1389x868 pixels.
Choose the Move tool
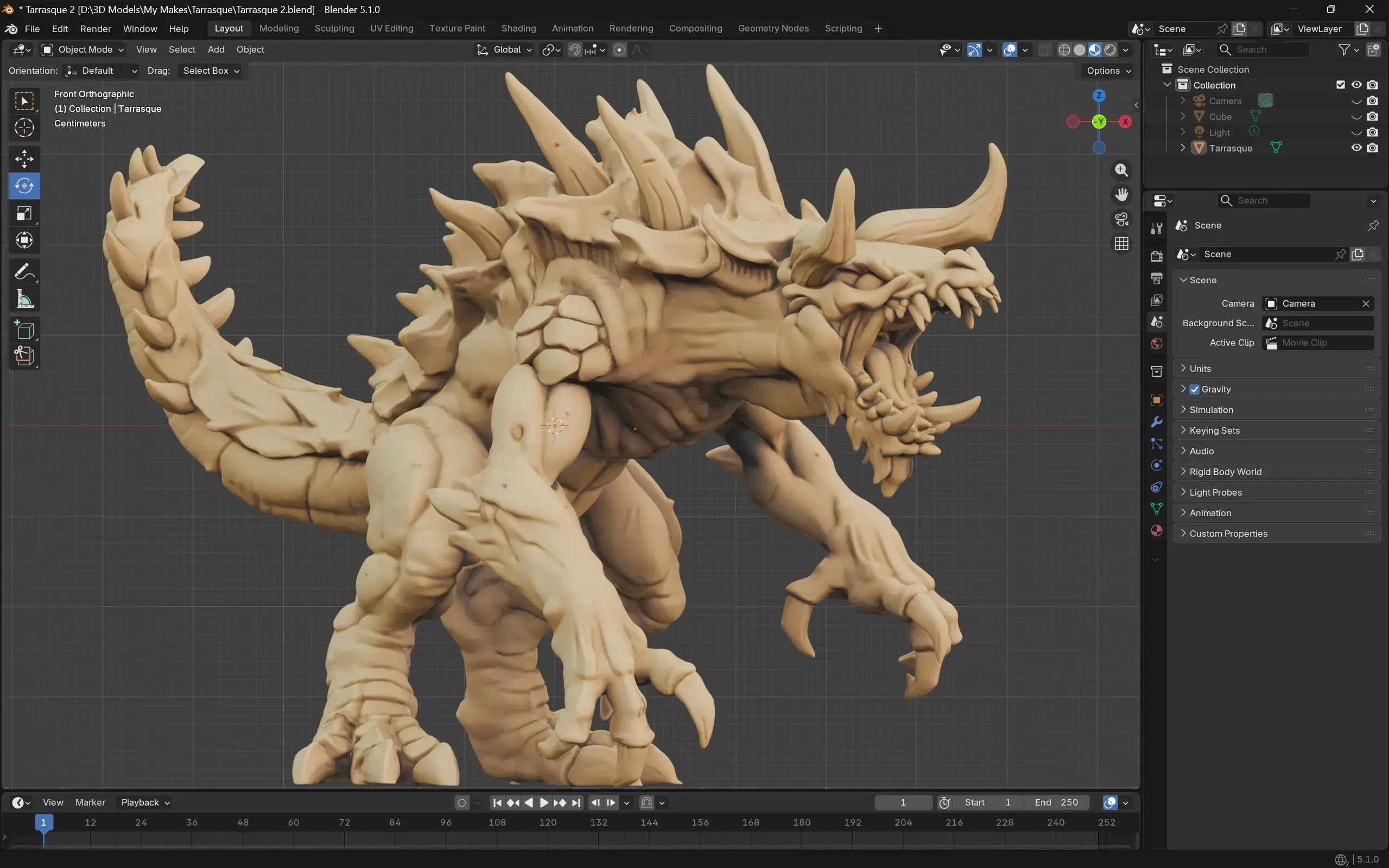tap(24, 159)
